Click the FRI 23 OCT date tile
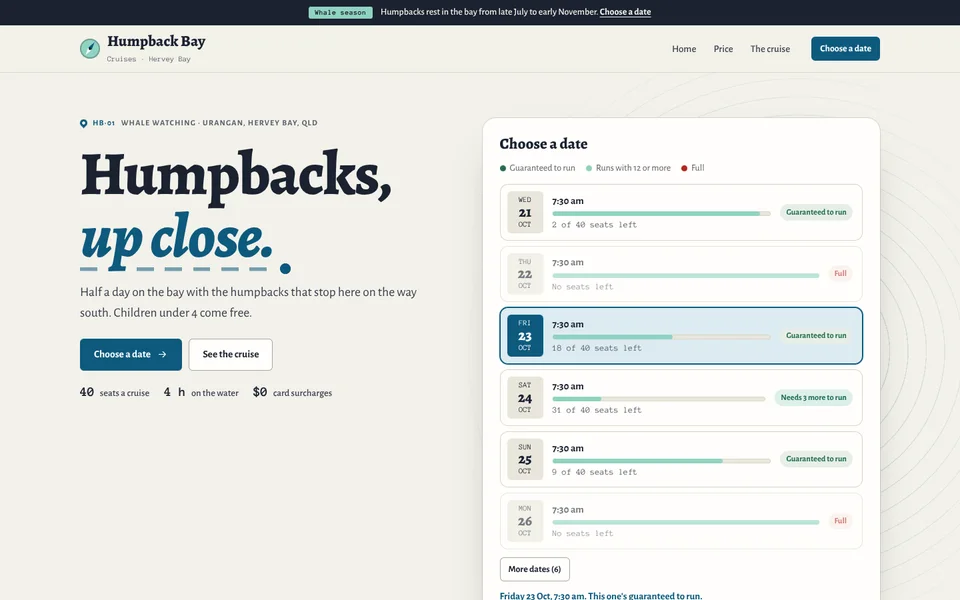The height and width of the screenshot is (600, 960). pos(525,336)
